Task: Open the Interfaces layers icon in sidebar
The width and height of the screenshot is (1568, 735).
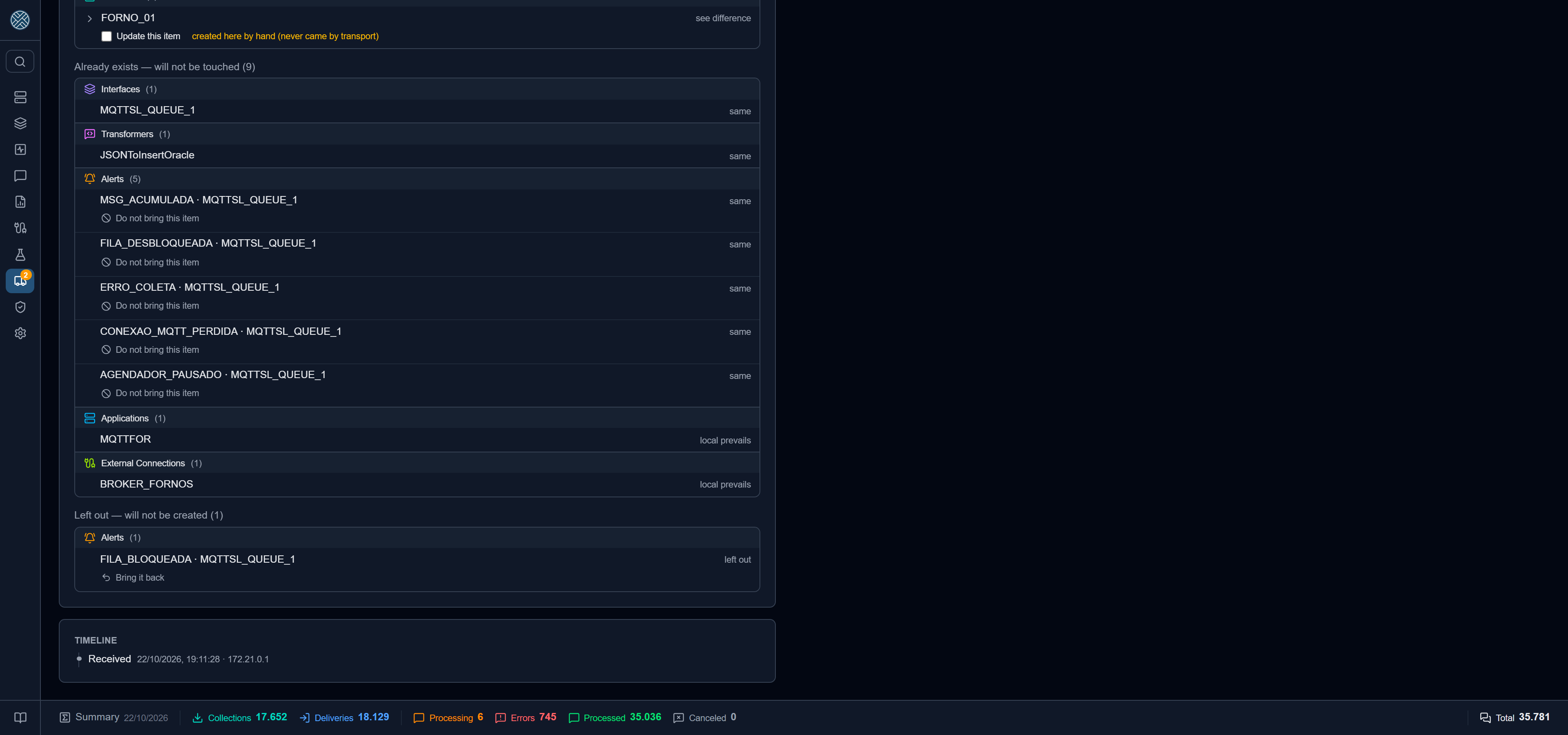Action: coord(20,123)
